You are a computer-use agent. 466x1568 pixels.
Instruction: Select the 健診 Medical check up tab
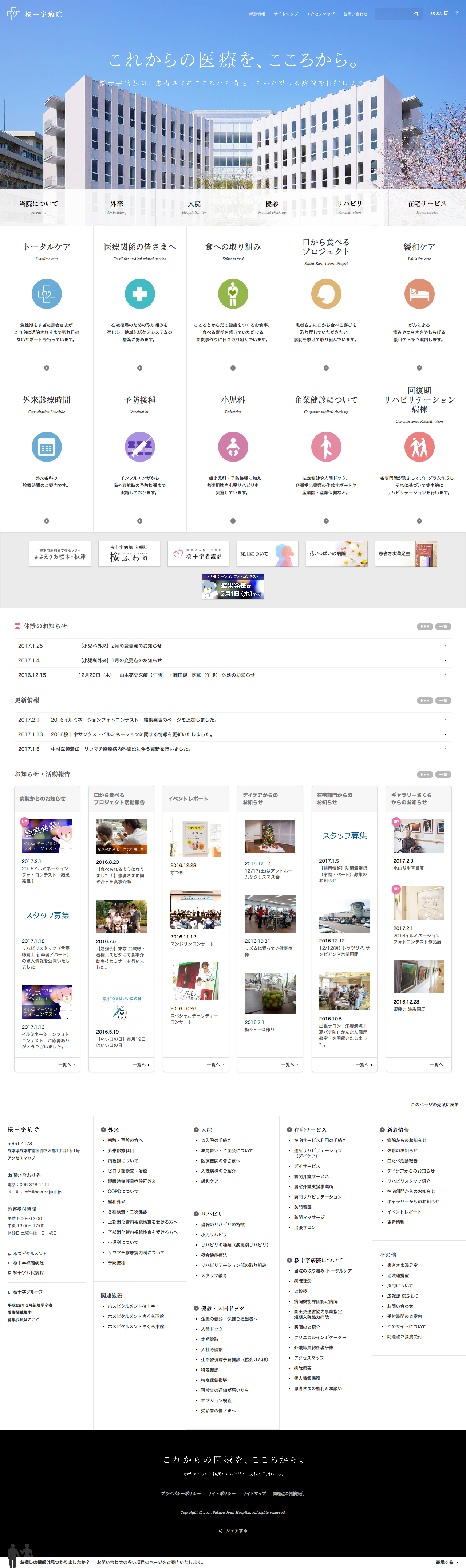pyautogui.click(x=272, y=207)
